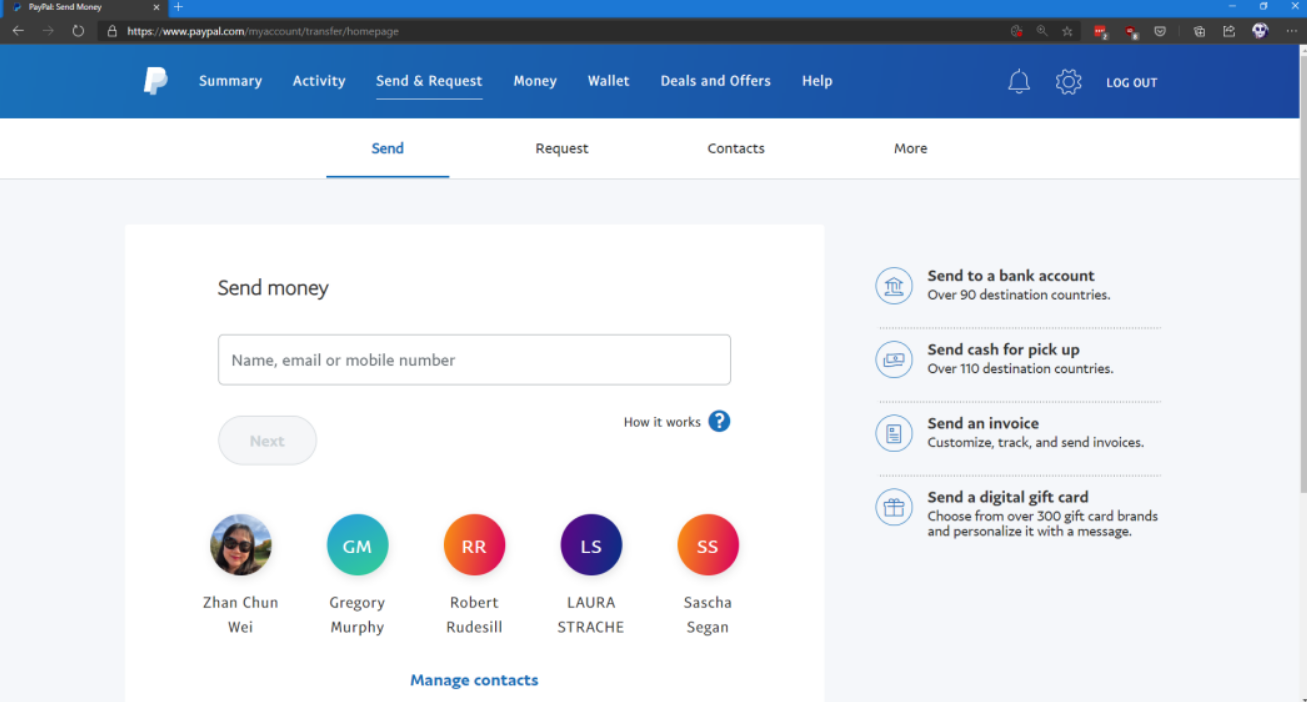Click Send to a bank account heading

[1011, 276]
